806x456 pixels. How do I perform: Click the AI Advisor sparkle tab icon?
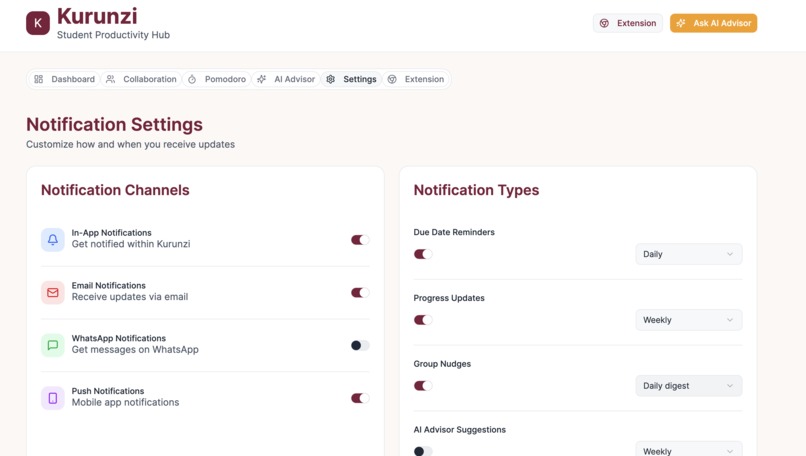262,79
